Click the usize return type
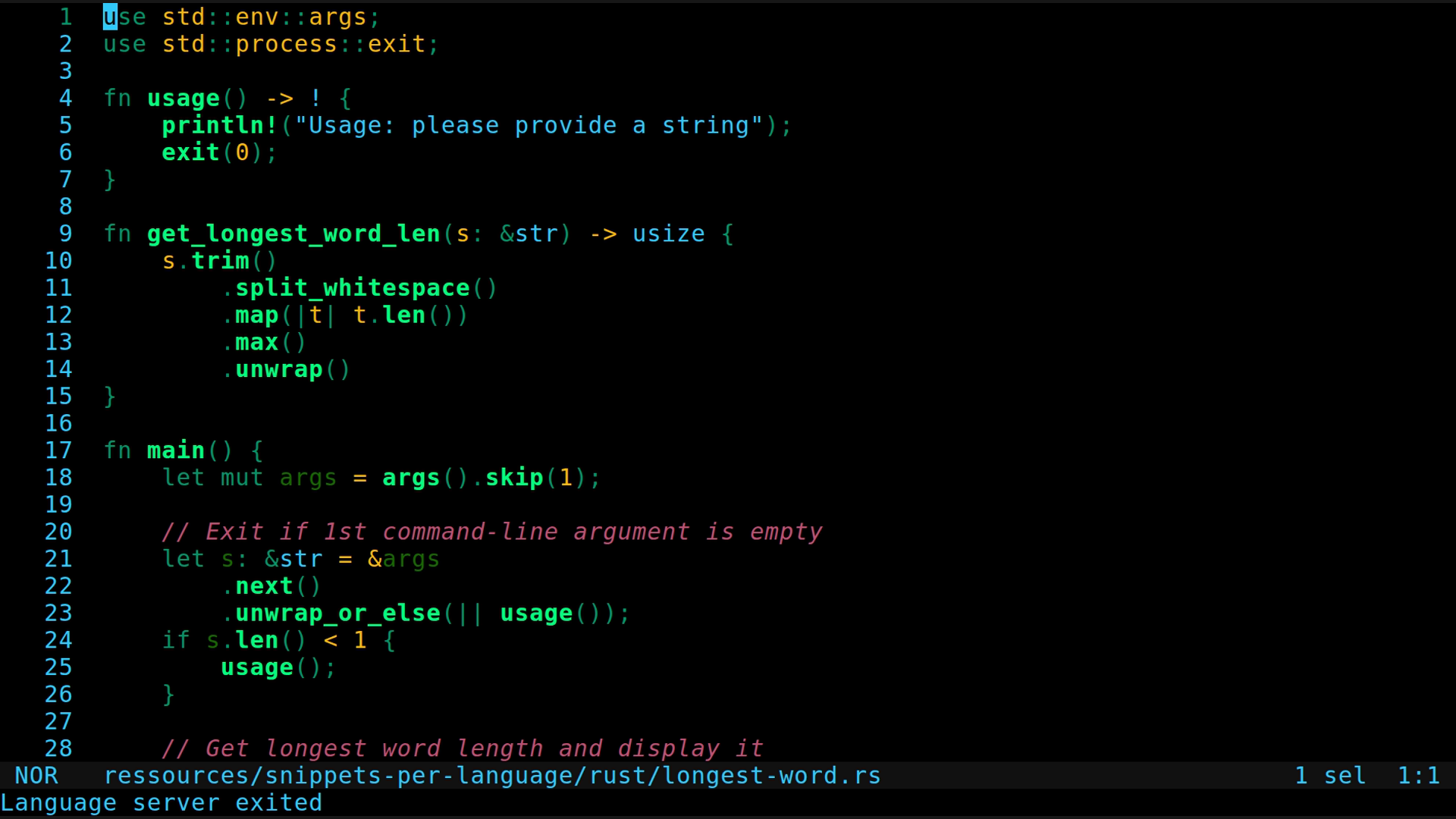The height and width of the screenshot is (819, 1456). pyautogui.click(x=668, y=234)
